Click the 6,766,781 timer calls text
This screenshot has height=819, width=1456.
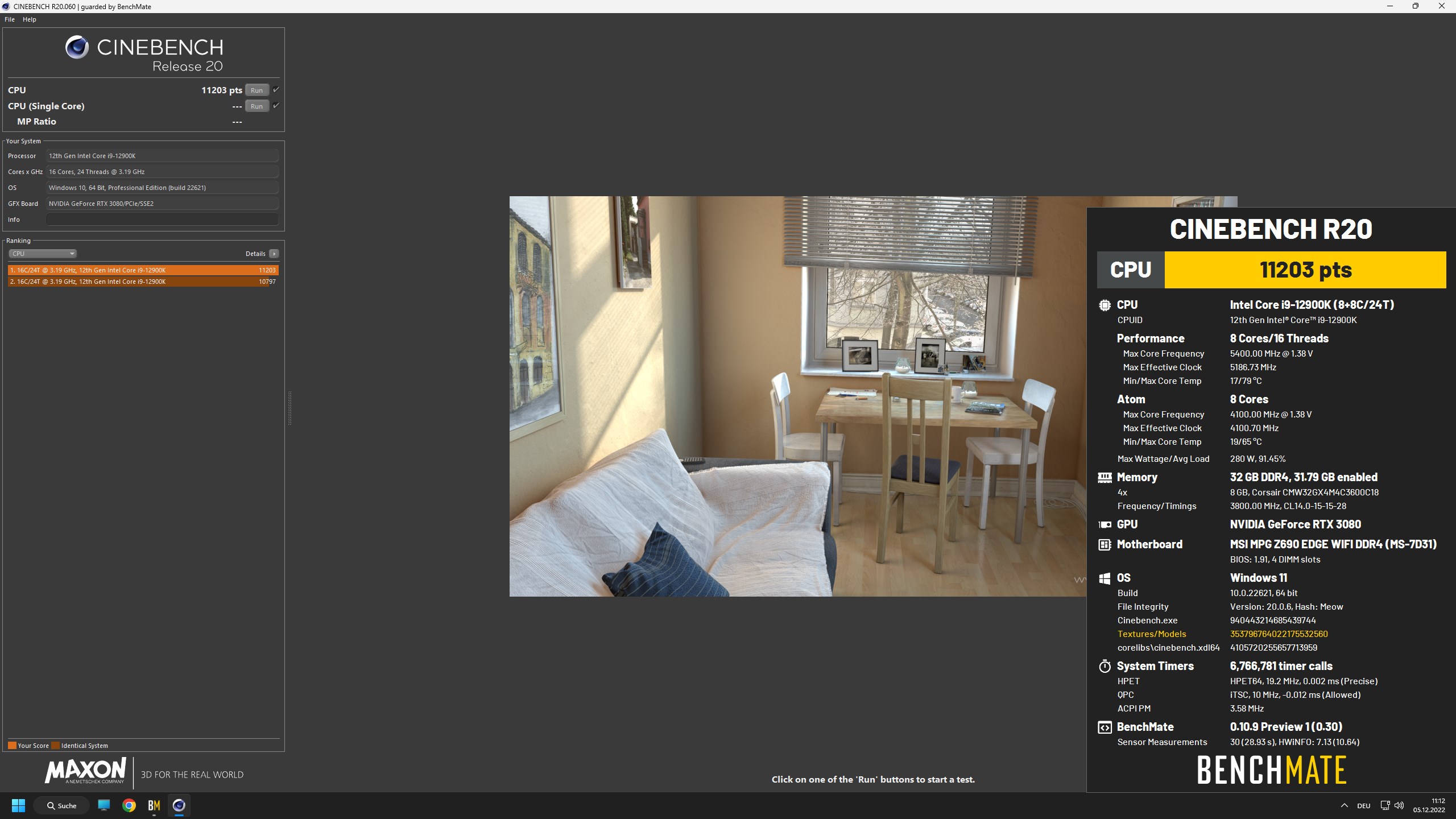coord(1281,666)
